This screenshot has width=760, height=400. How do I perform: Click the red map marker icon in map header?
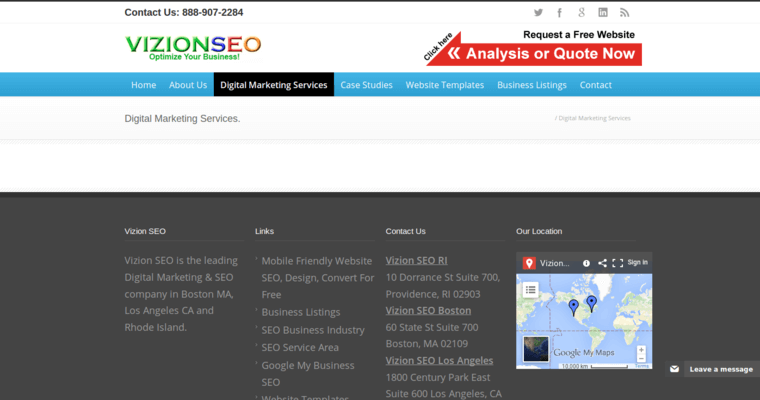coord(529,263)
